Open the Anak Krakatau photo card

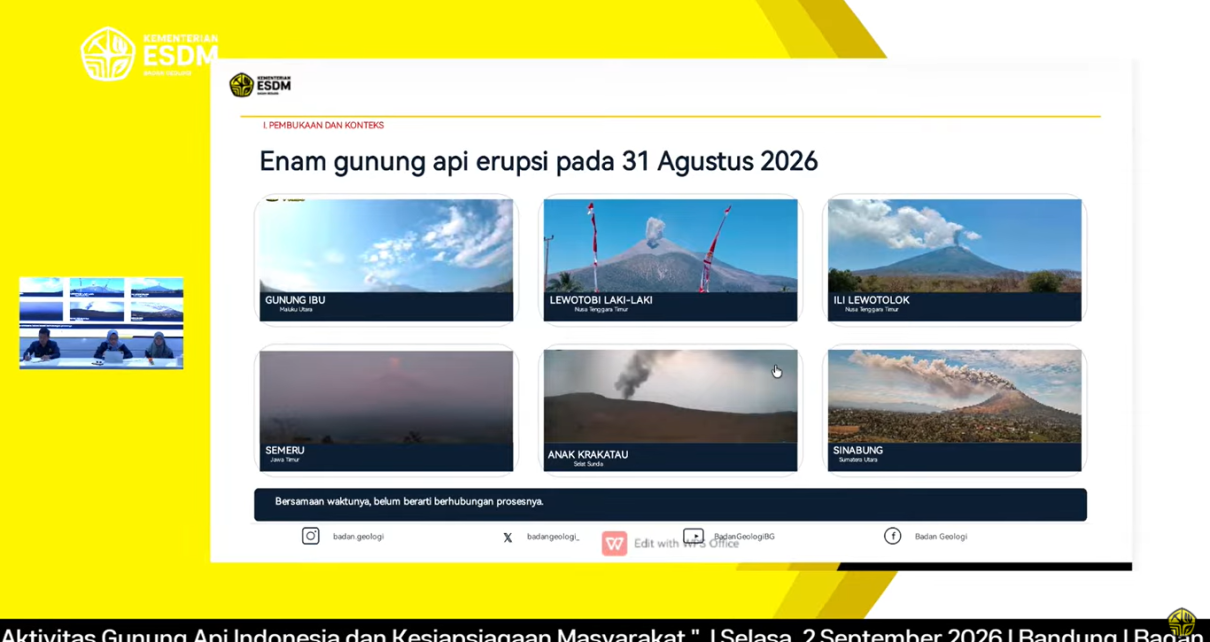(x=670, y=410)
